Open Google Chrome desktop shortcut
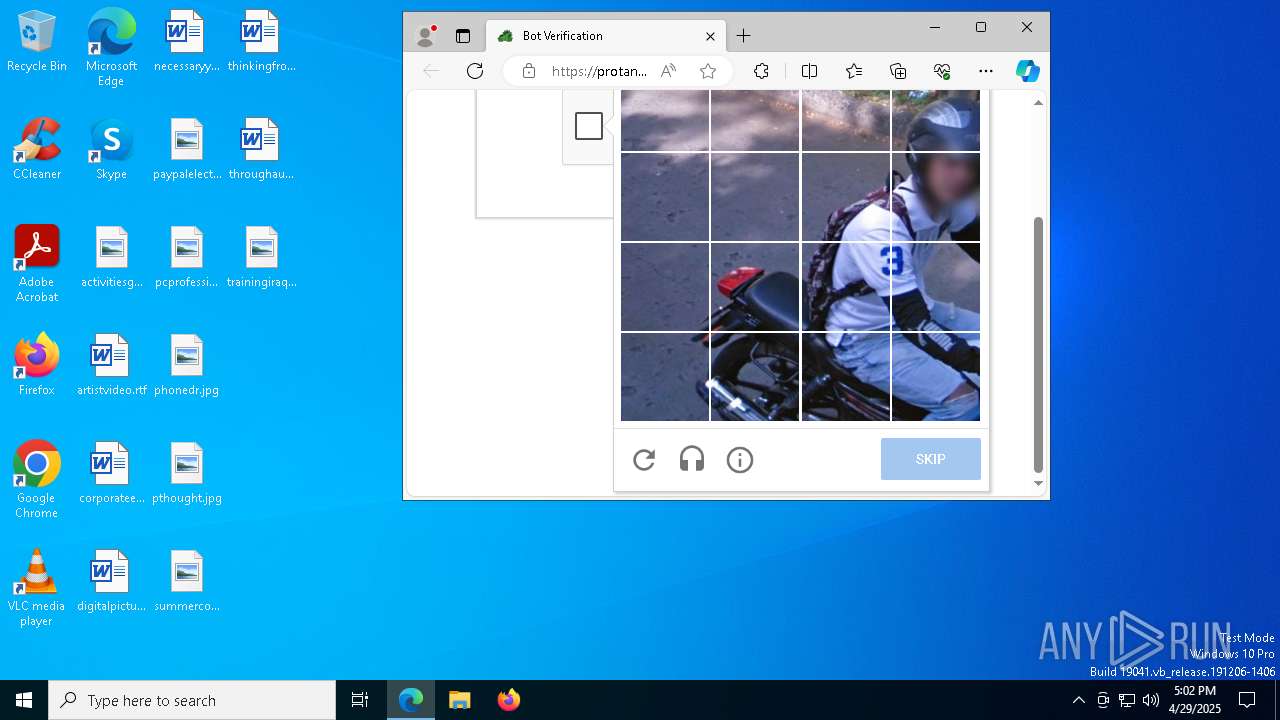Viewport: 1280px width, 720px height. click(x=37, y=480)
